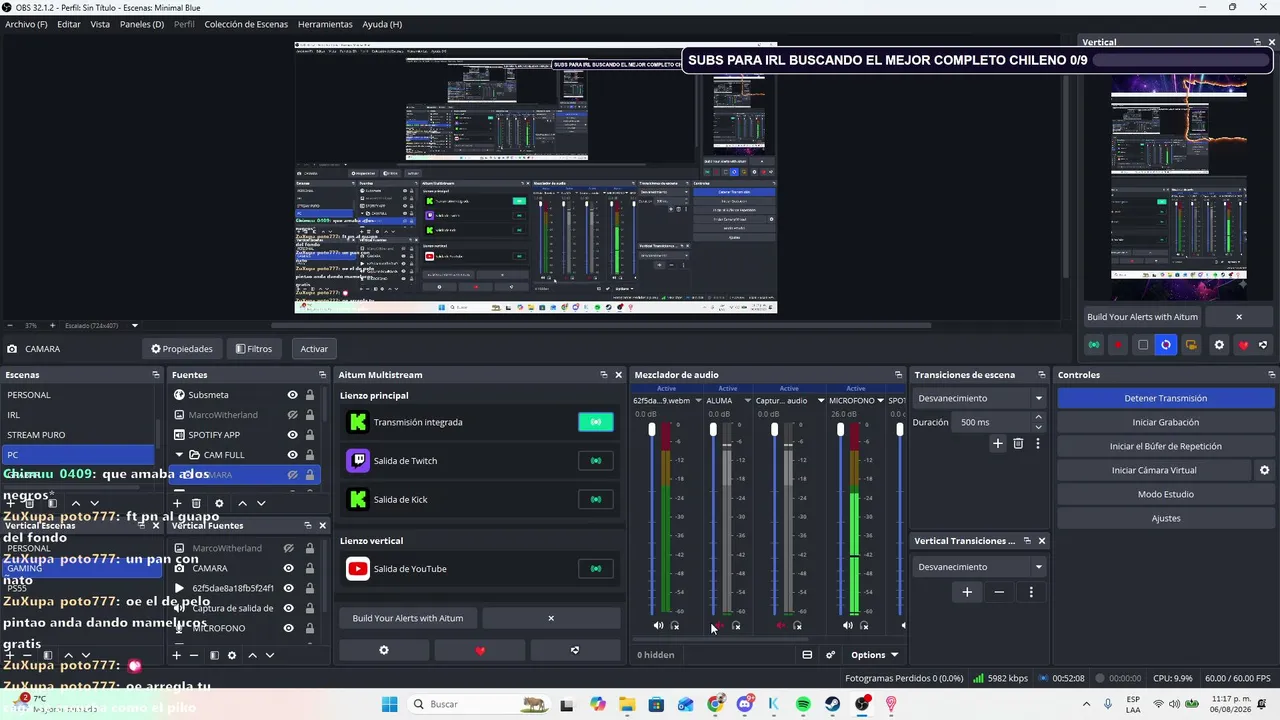Open advanced audio properties gears icon
This screenshot has width=1280, height=720.
click(x=830, y=655)
